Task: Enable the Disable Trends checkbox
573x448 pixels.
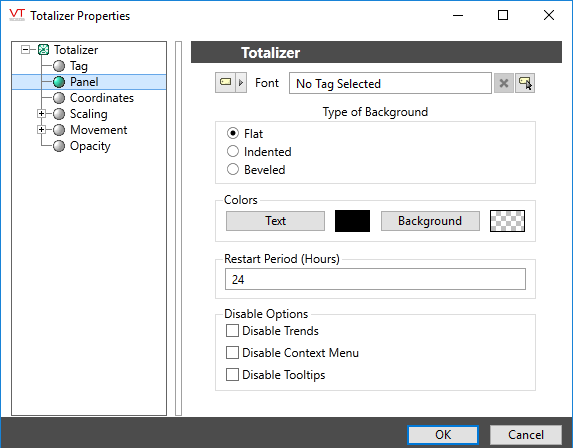Action: click(232, 331)
